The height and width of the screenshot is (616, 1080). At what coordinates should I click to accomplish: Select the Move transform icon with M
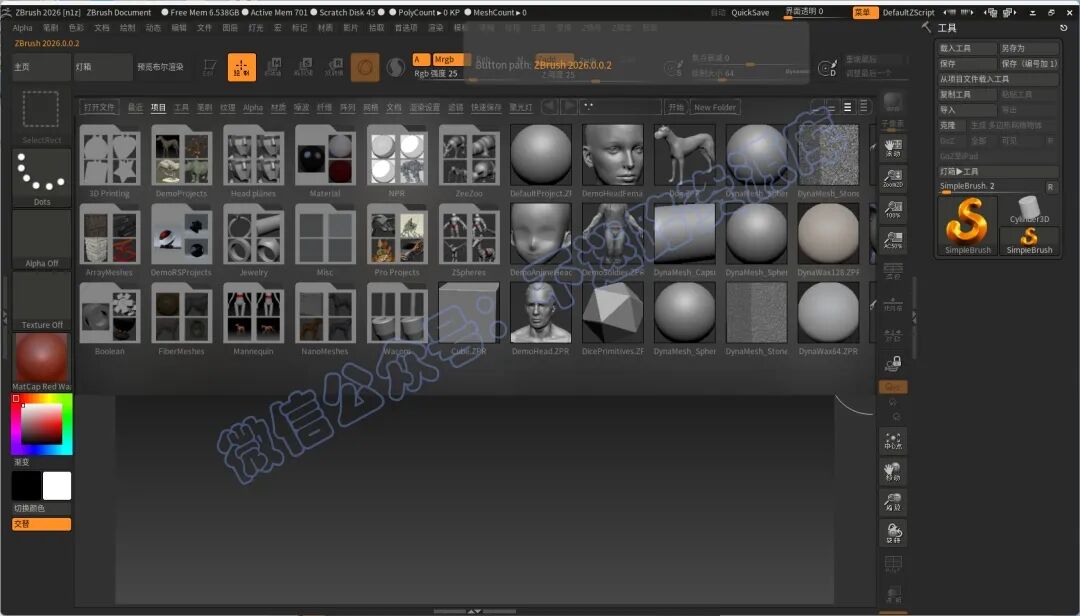click(273, 67)
